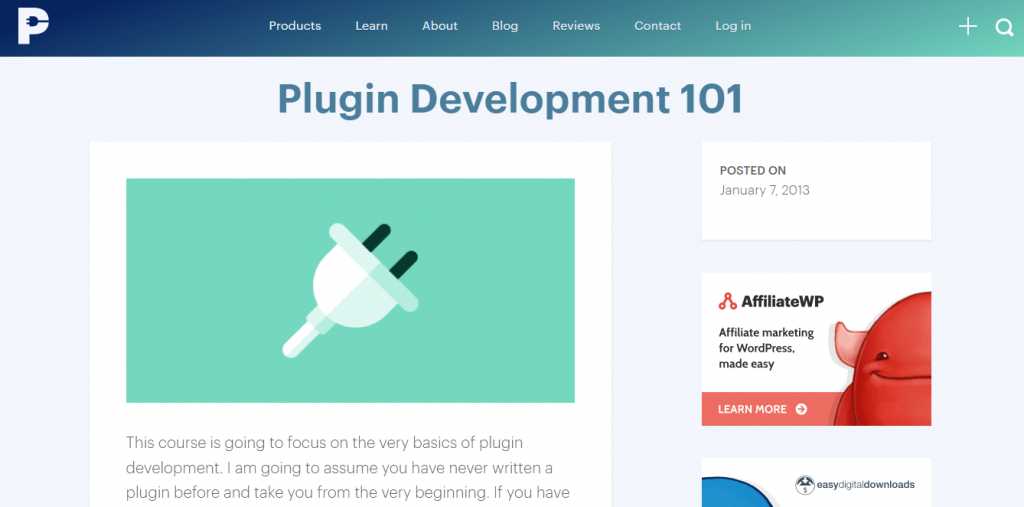
Task: Click the Plugin Development 101 heading
Action: click(511, 99)
